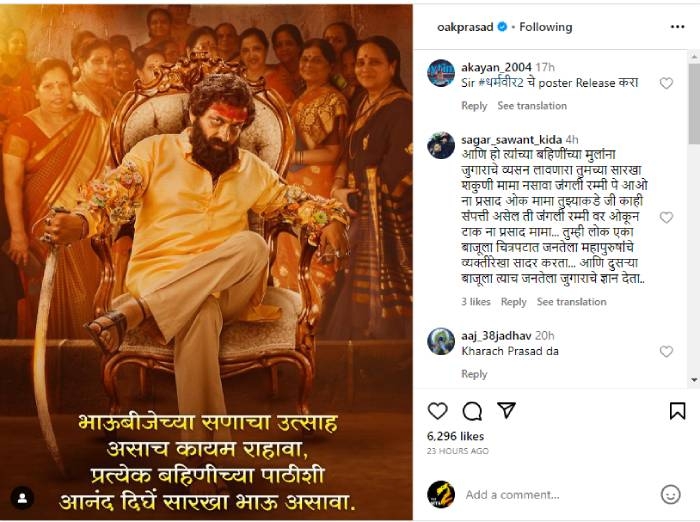Open the oakprasad profile link
Screen dimensions: 700x522
[x=465, y=27]
